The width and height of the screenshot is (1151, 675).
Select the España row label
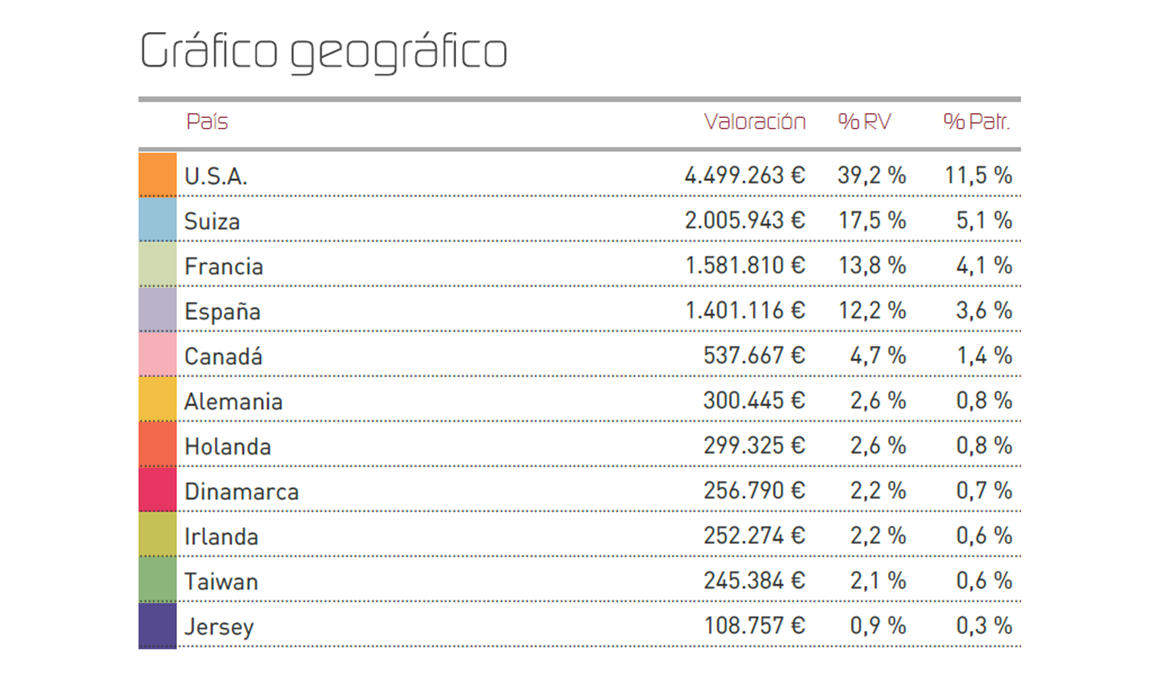click(222, 311)
